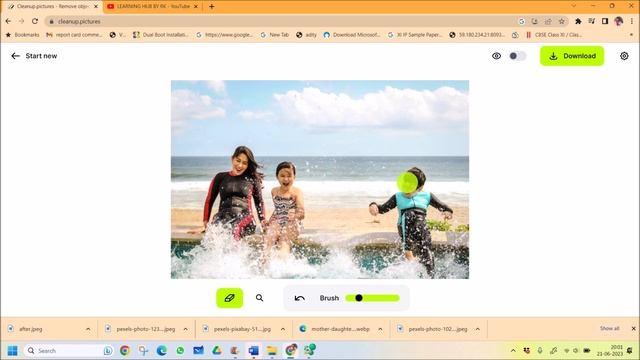Adjust the Brush size slider

372,298
